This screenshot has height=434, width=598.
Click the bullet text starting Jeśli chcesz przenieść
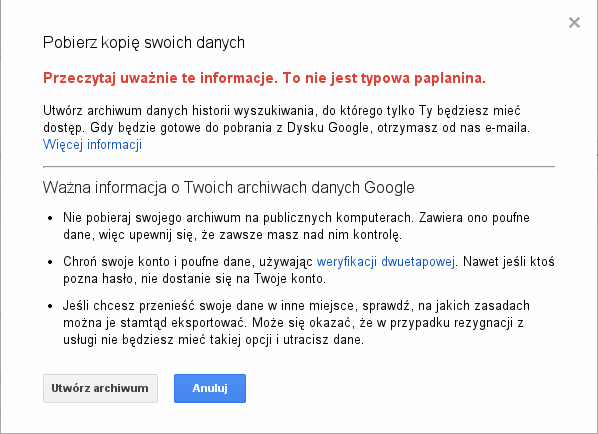point(296,323)
